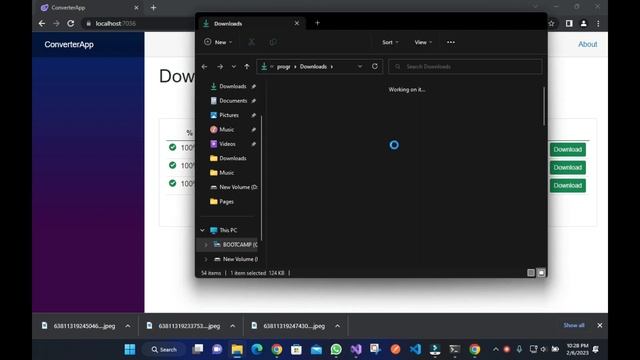Open the Sort dropdown in File Explorer
Viewport: 640px width, 360px height.
point(390,42)
